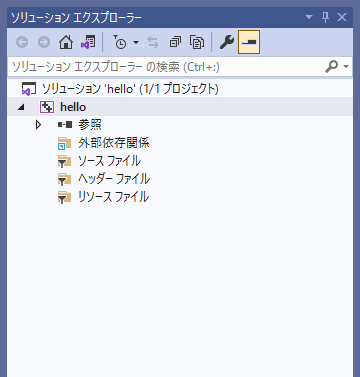The height and width of the screenshot is (377, 360).
Task: Open Properties with the wrench icon
Action: click(227, 42)
